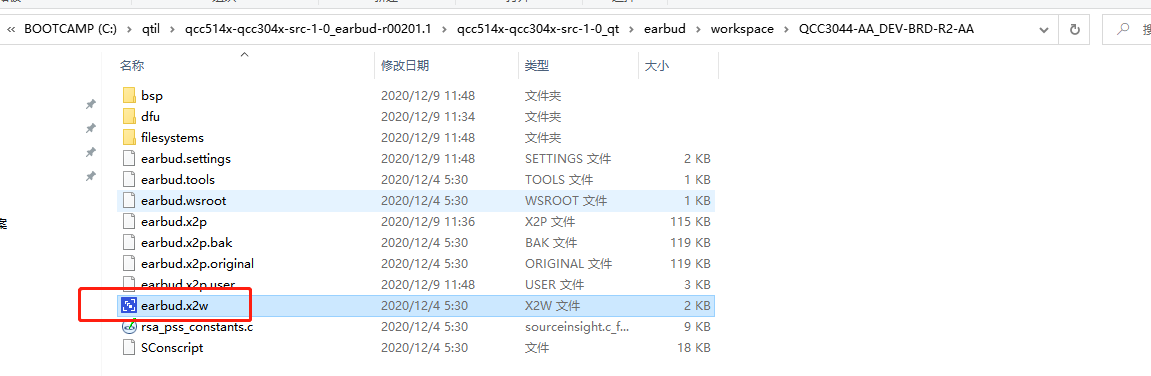The image size is (1151, 376).
Task: Click the dfu folder icon
Action: click(129, 116)
